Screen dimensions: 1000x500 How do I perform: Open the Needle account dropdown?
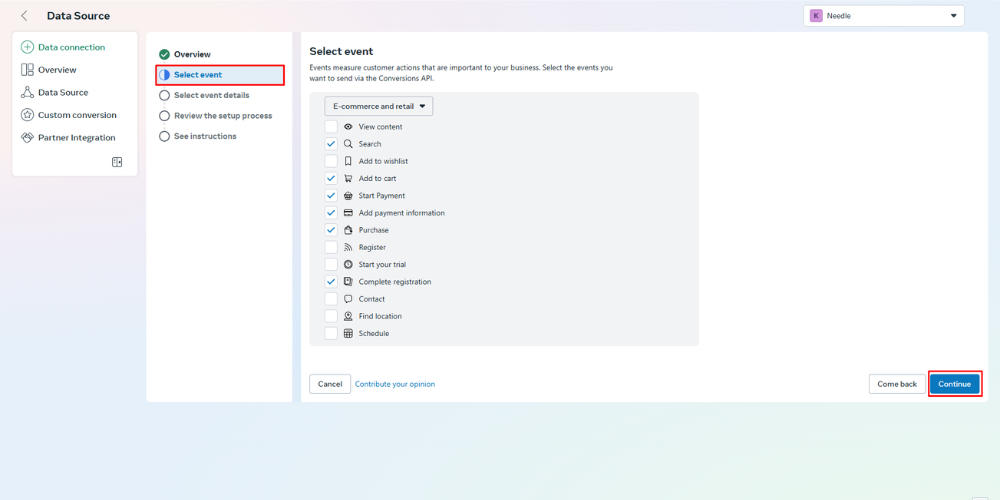(884, 16)
